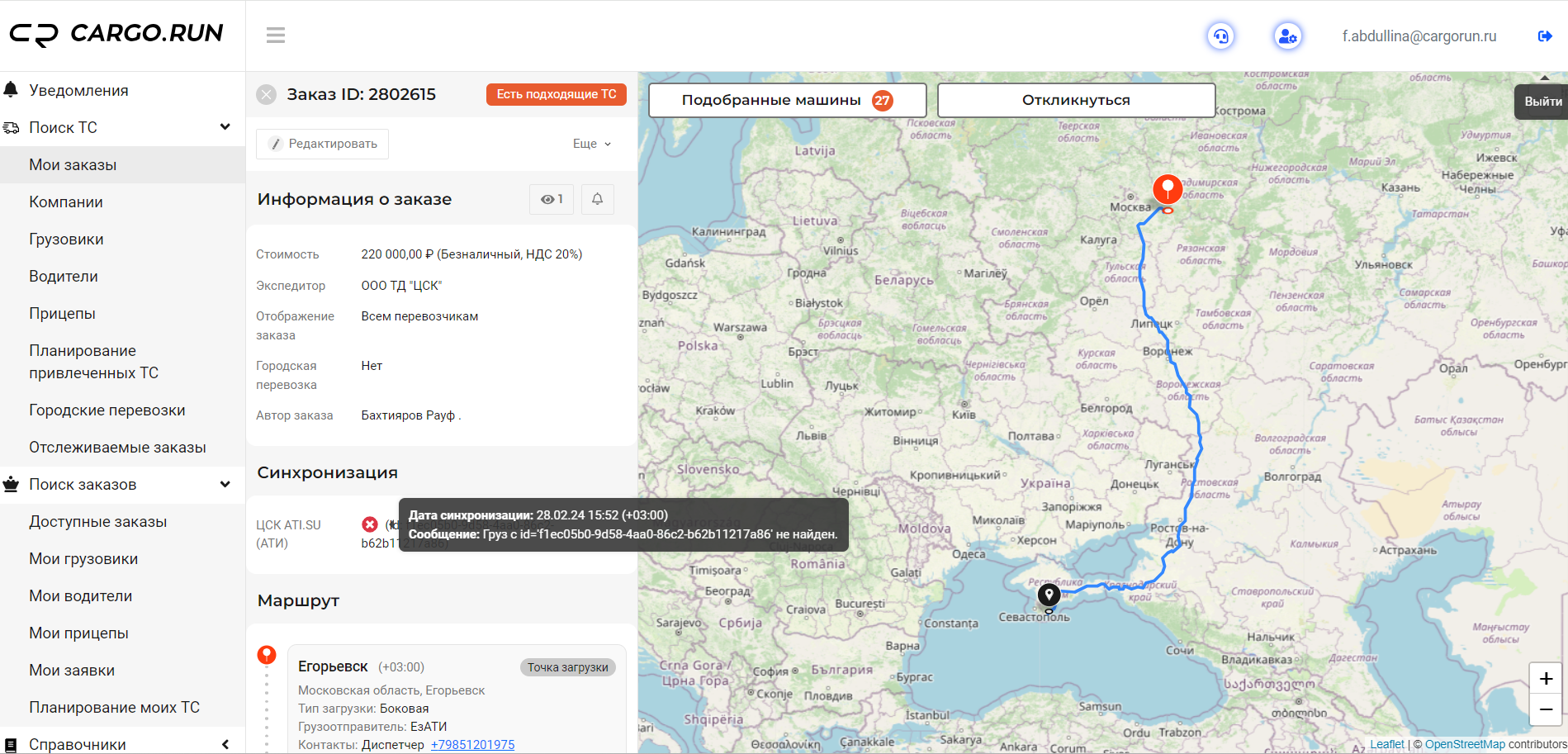Click the ООО ТД "ЦСК" forwarder name

pyautogui.click(x=401, y=286)
